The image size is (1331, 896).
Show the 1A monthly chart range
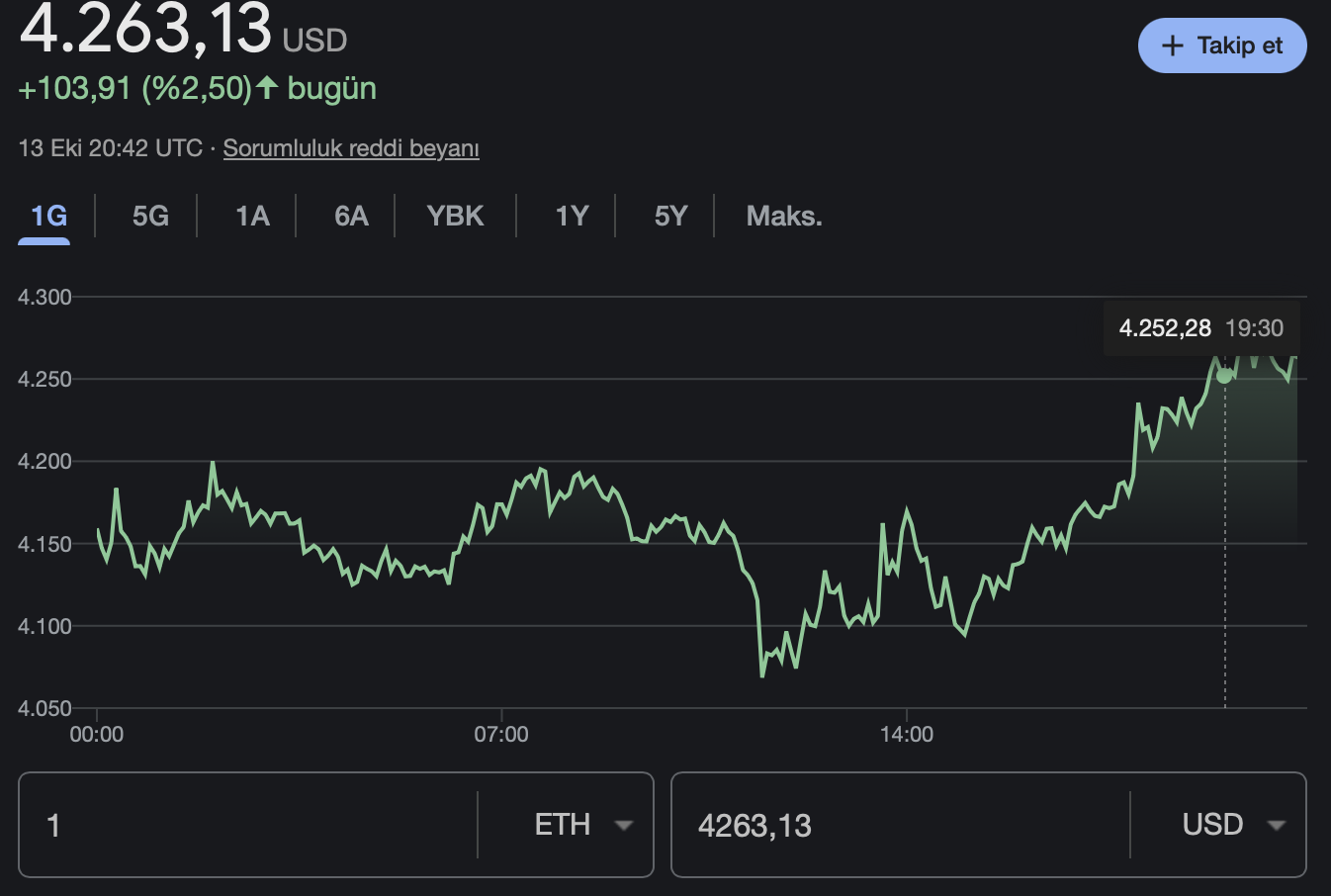coord(252,216)
